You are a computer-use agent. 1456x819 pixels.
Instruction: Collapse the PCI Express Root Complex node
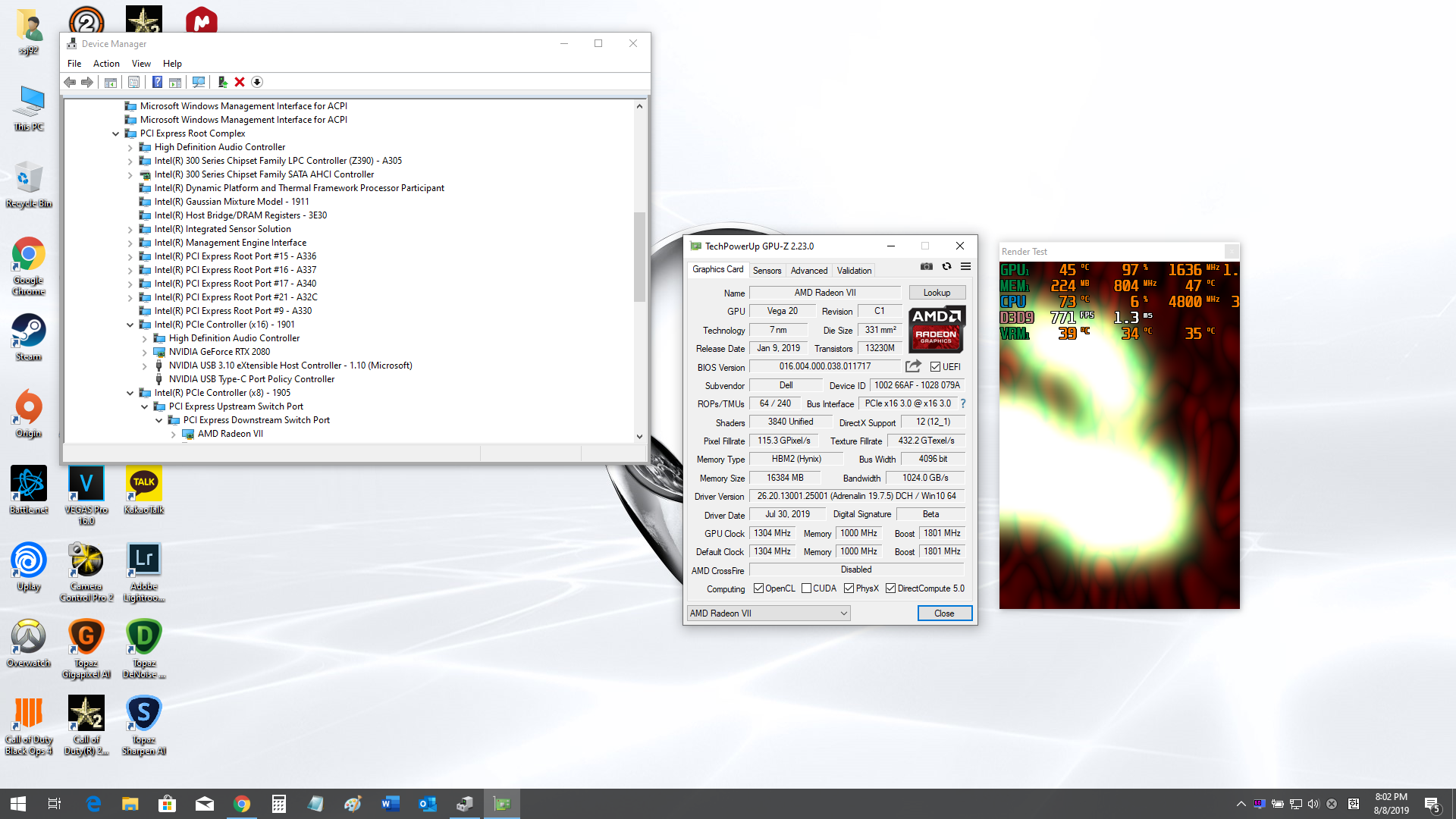pyautogui.click(x=115, y=133)
